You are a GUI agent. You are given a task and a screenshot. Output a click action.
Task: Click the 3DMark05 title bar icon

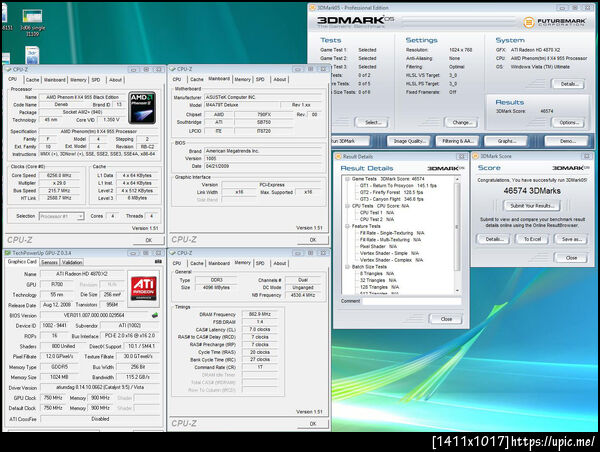click(312, 8)
